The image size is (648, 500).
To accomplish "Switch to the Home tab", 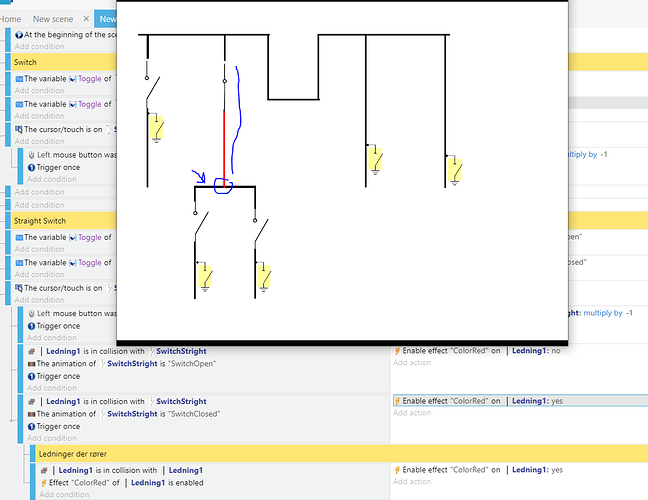I will tap(10, 19).
